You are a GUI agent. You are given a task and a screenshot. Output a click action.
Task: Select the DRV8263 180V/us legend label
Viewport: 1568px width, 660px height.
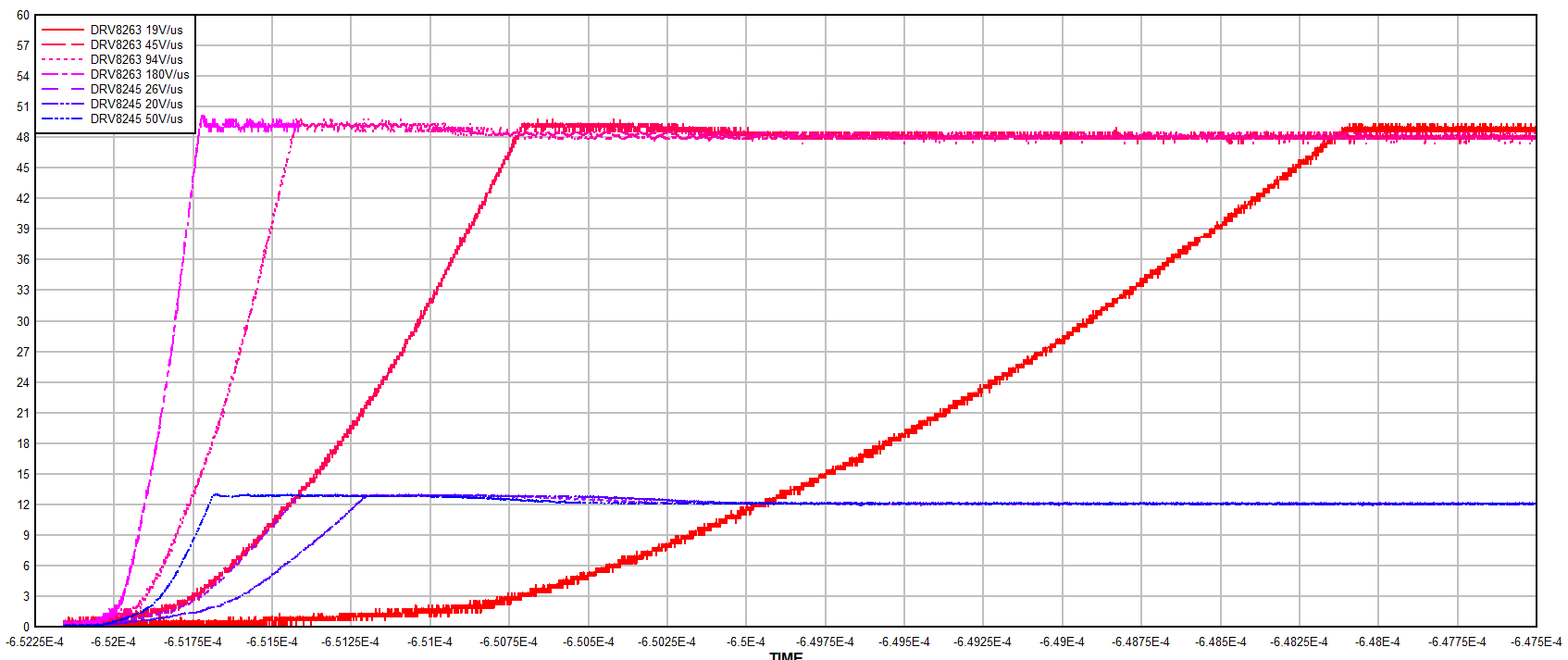coord(139,74)
